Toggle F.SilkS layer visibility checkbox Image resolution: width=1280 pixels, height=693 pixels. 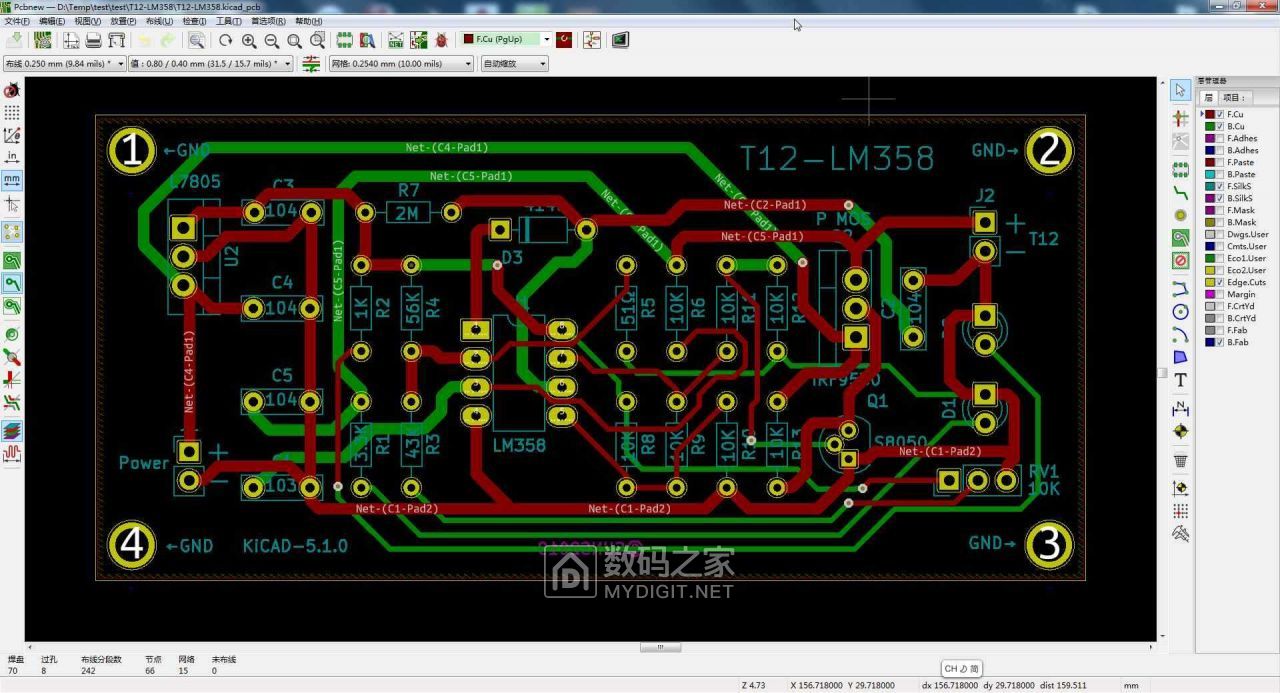1220,187
